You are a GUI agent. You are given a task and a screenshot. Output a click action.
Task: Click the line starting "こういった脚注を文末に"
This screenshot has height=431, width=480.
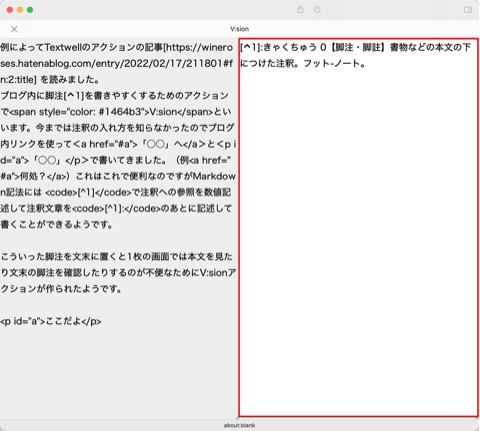coord(116,256)
